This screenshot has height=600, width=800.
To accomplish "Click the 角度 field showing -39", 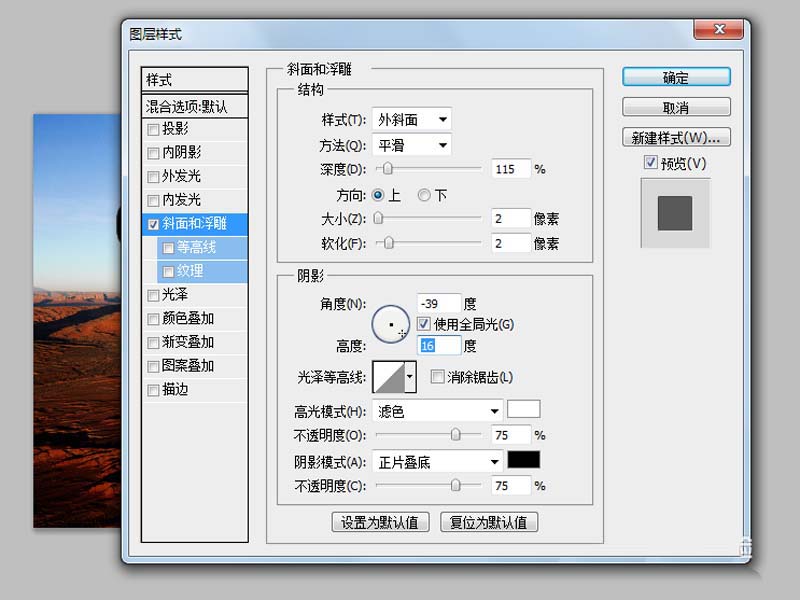I will point(439,304).
